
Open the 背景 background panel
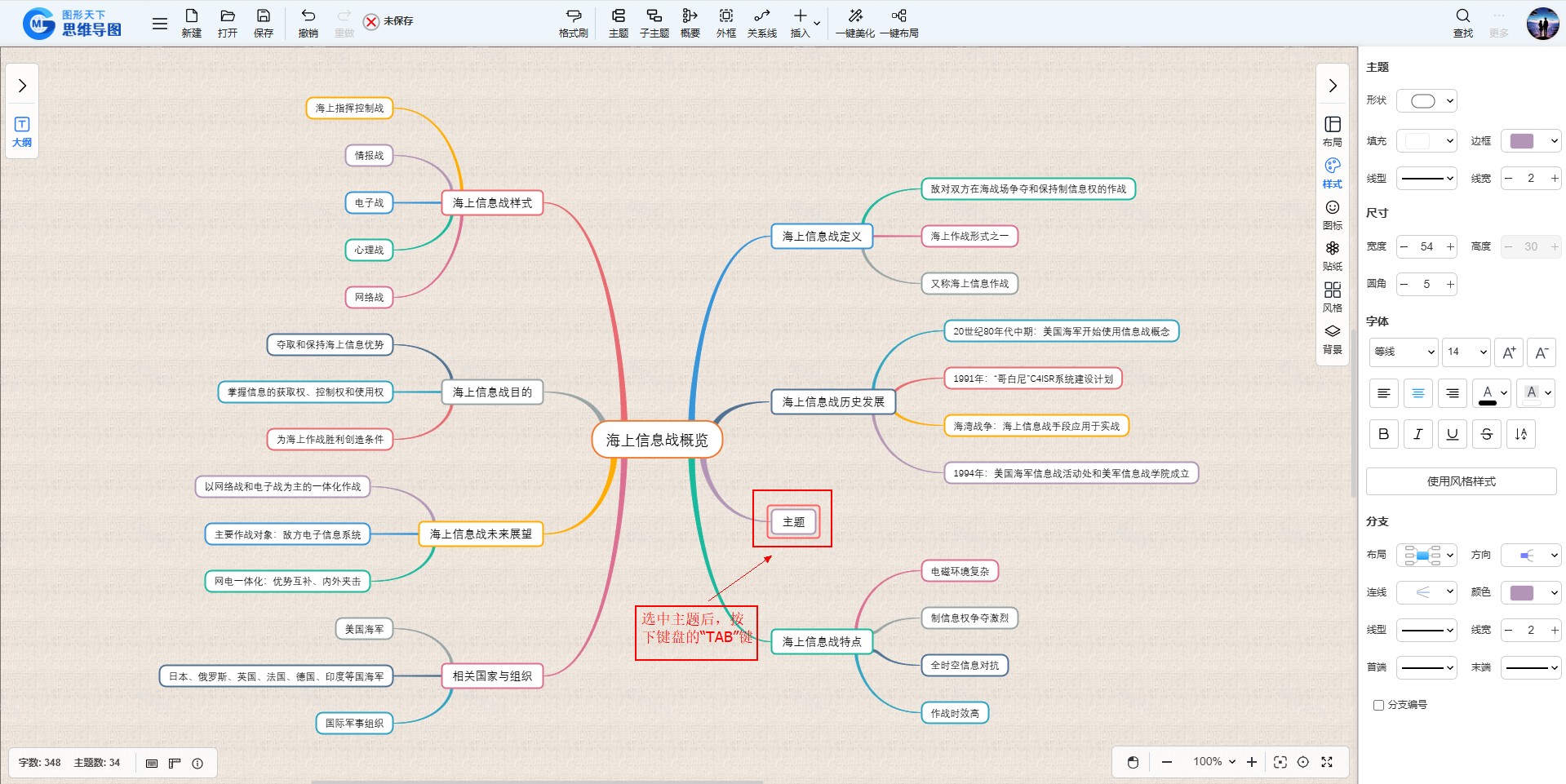point(1332,338)
